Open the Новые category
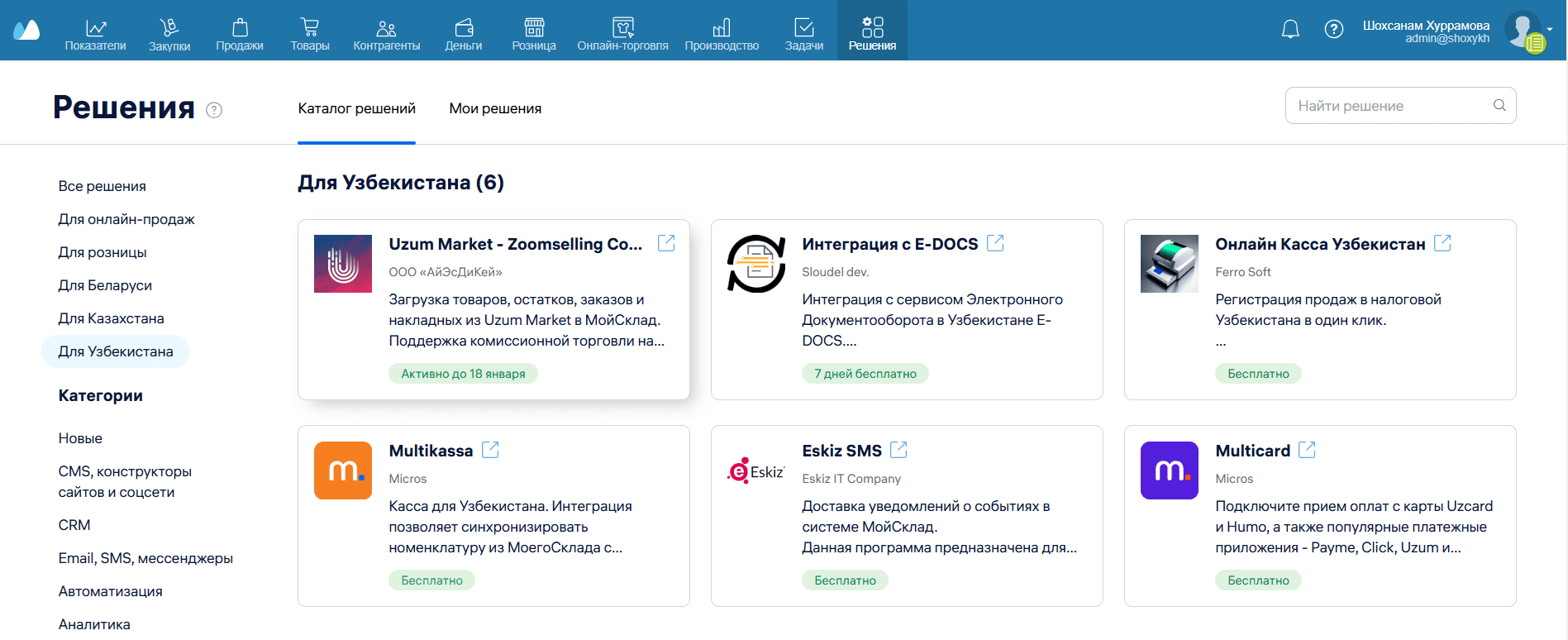The image size is (1568, 640). coord(80,438)
